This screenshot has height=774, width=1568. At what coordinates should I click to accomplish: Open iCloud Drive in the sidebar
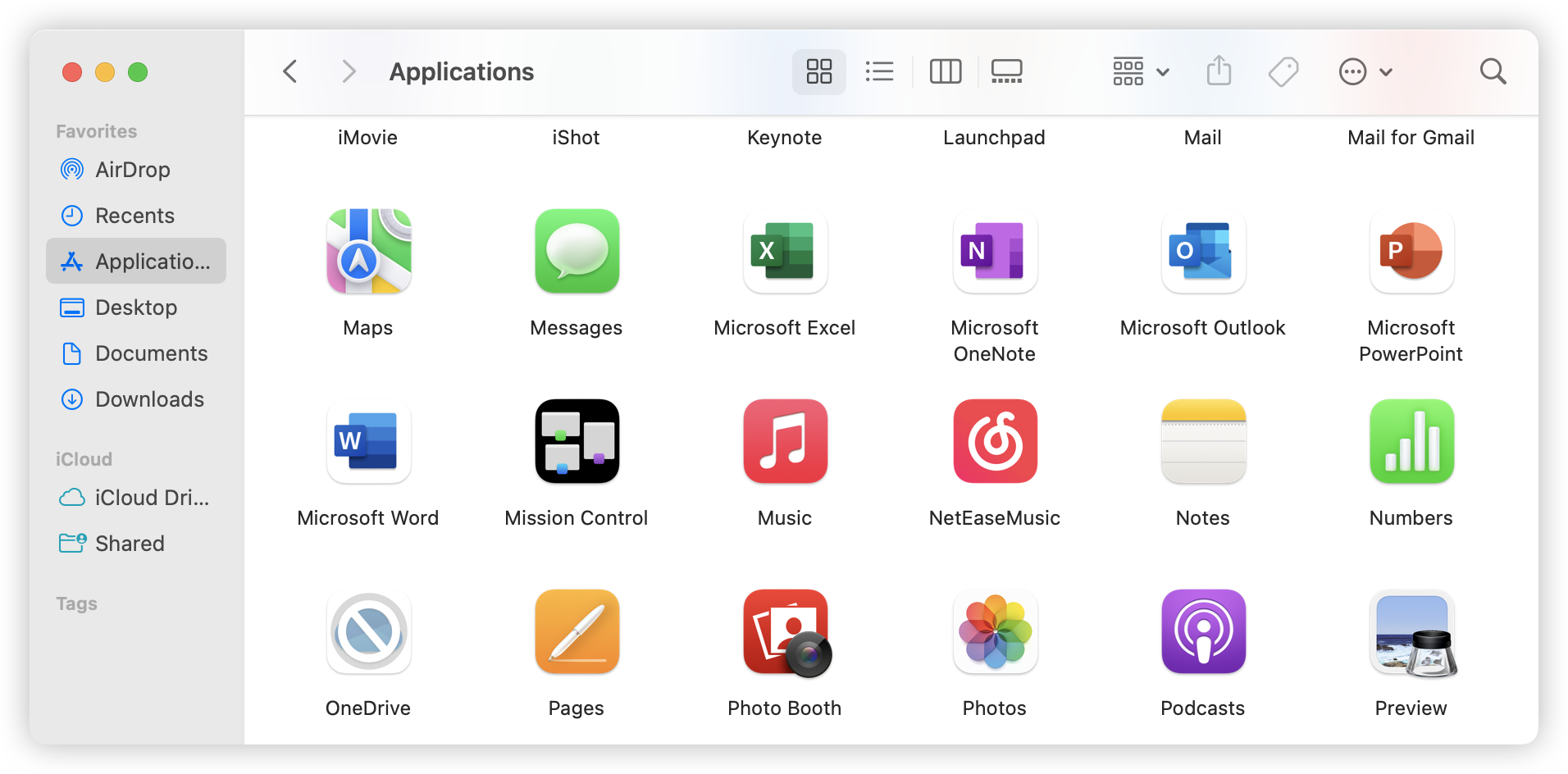pyautogui.click(x=136, y=498)
